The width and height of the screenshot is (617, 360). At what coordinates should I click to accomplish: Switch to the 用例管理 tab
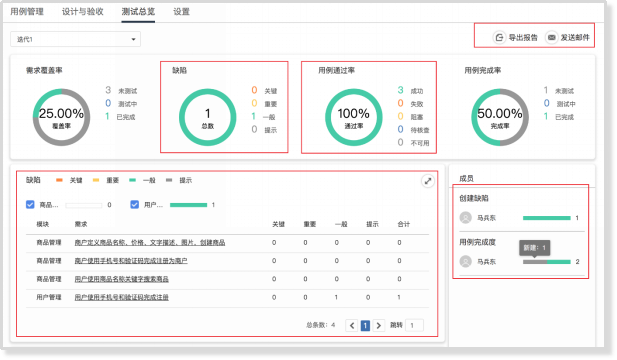tap(27, 11)
